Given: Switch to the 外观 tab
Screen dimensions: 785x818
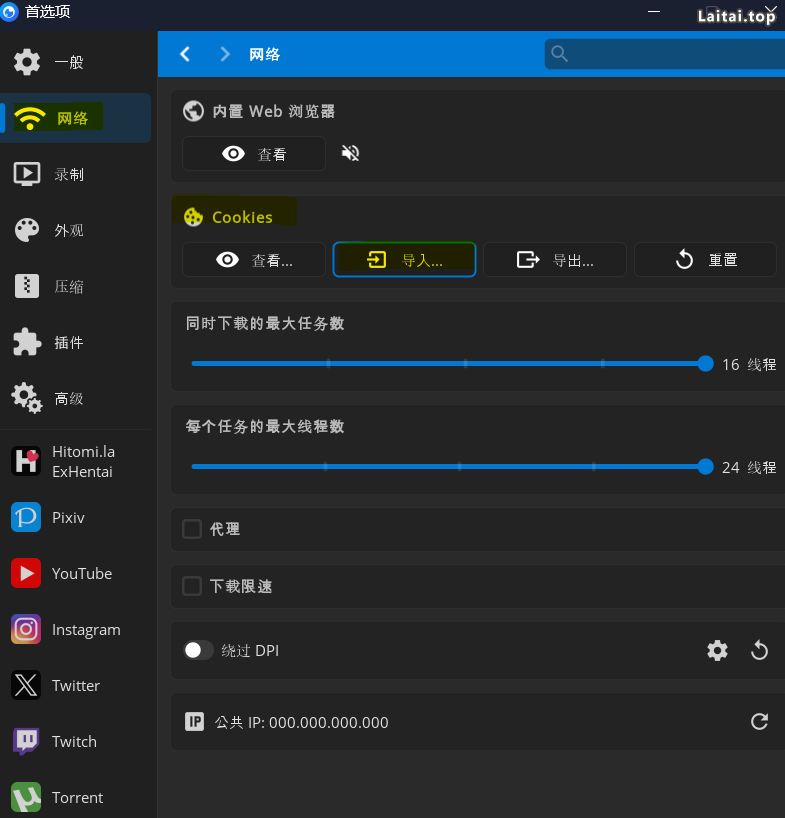Looking at the screenshot, I should pos(68,230).
